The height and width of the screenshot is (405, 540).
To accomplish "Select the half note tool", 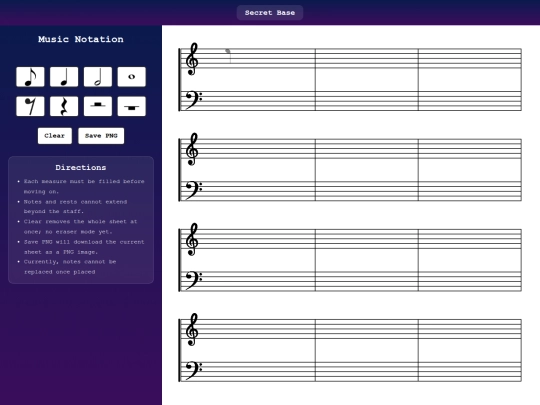I will click(x=98, y=77).
